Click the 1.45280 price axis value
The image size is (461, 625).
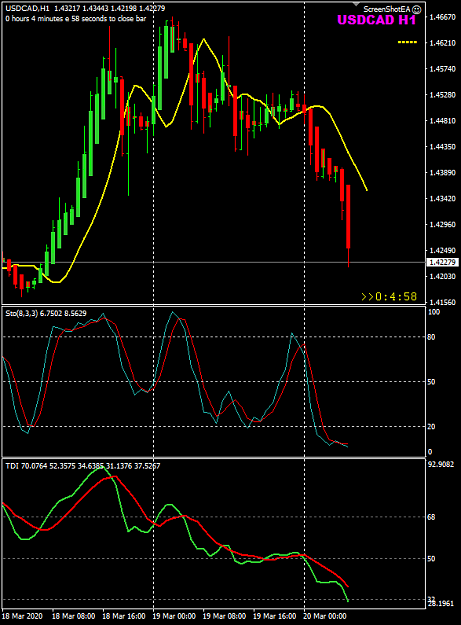[442, 95]
